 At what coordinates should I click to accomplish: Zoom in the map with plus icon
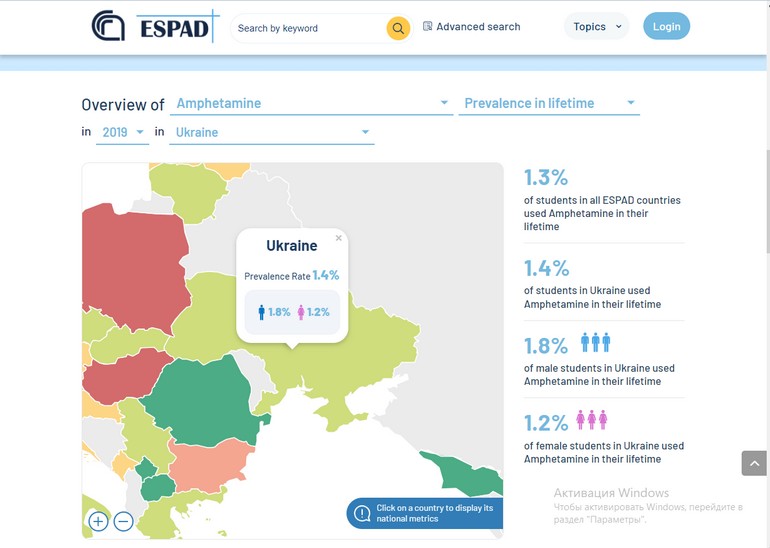coord(98,521)
